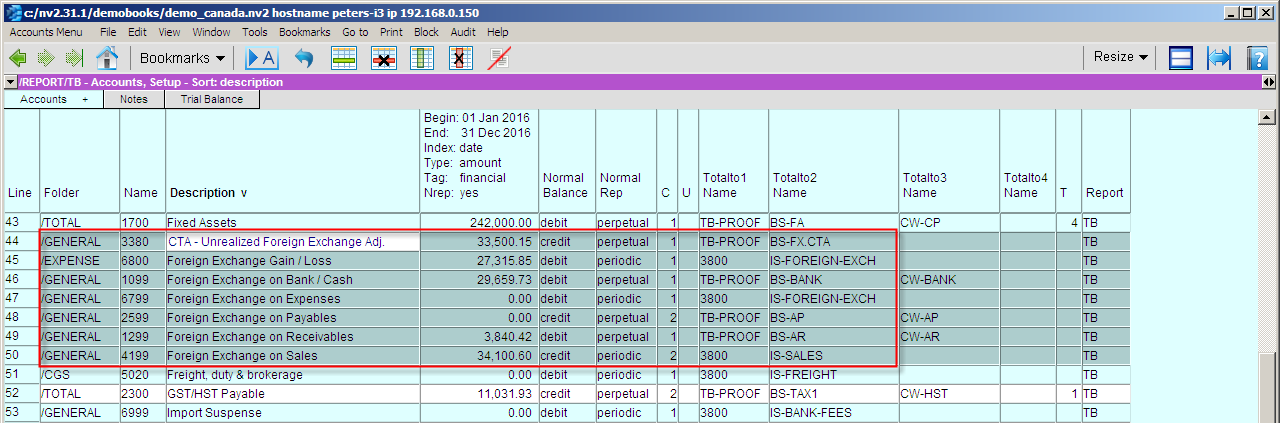Click the green back arrow icon
This screenshot has height=423, width=1280.
pyautogui.click(x=18, y=58)
